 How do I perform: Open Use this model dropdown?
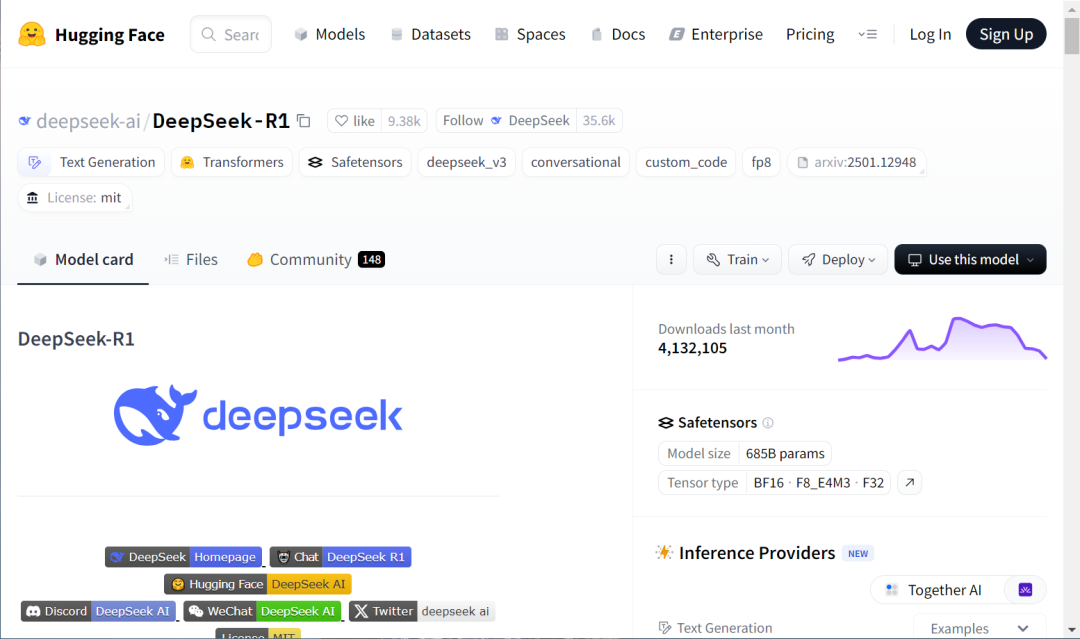point(970,260)
